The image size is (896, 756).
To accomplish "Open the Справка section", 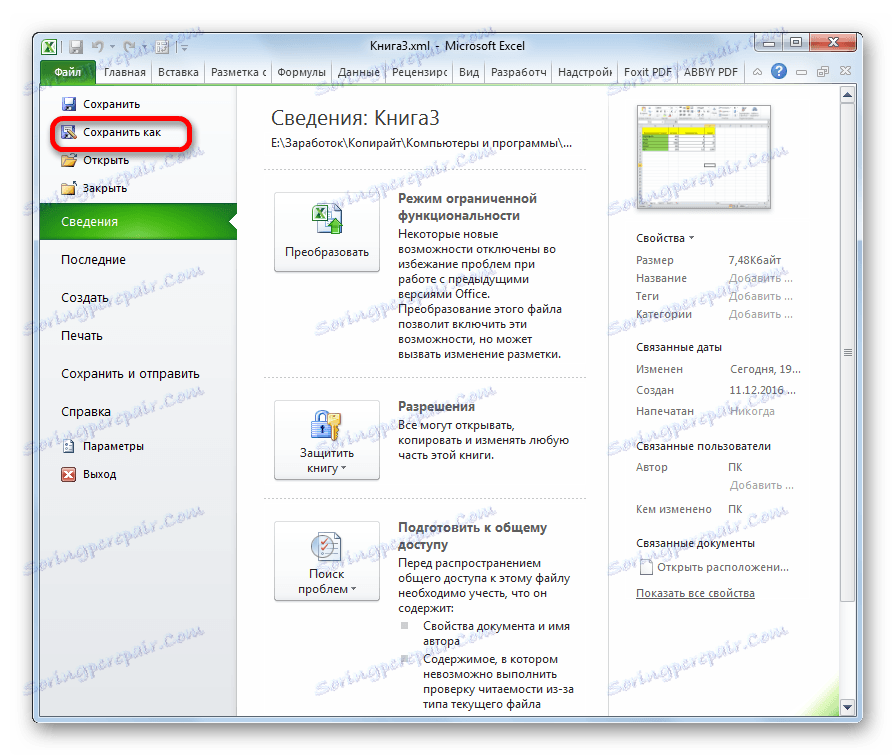I will point(86,411).
